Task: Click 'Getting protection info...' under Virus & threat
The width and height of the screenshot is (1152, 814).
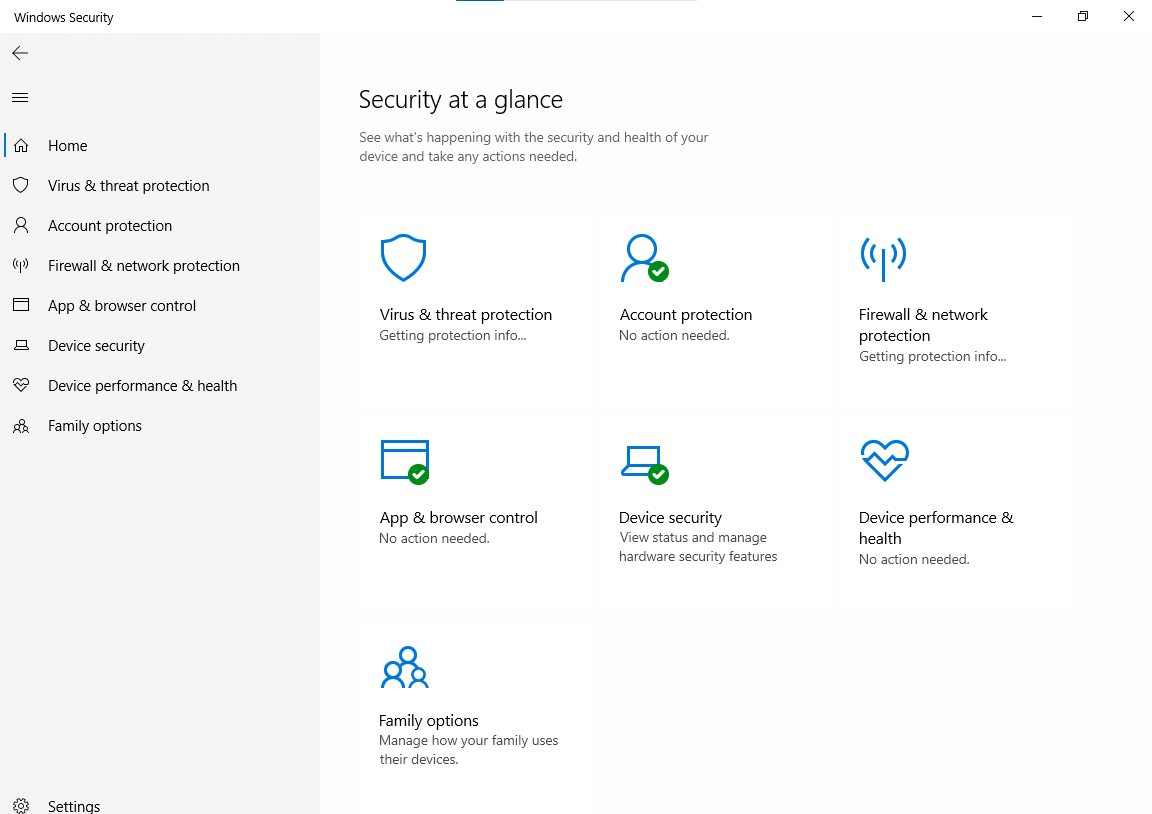Action: (453, 336)
